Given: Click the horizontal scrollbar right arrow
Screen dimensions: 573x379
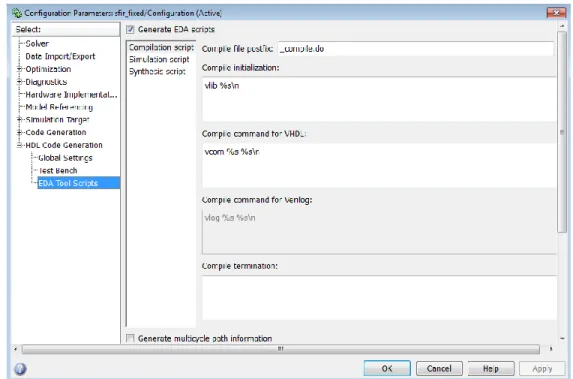Looking at the screenshot, I should 551,349.
